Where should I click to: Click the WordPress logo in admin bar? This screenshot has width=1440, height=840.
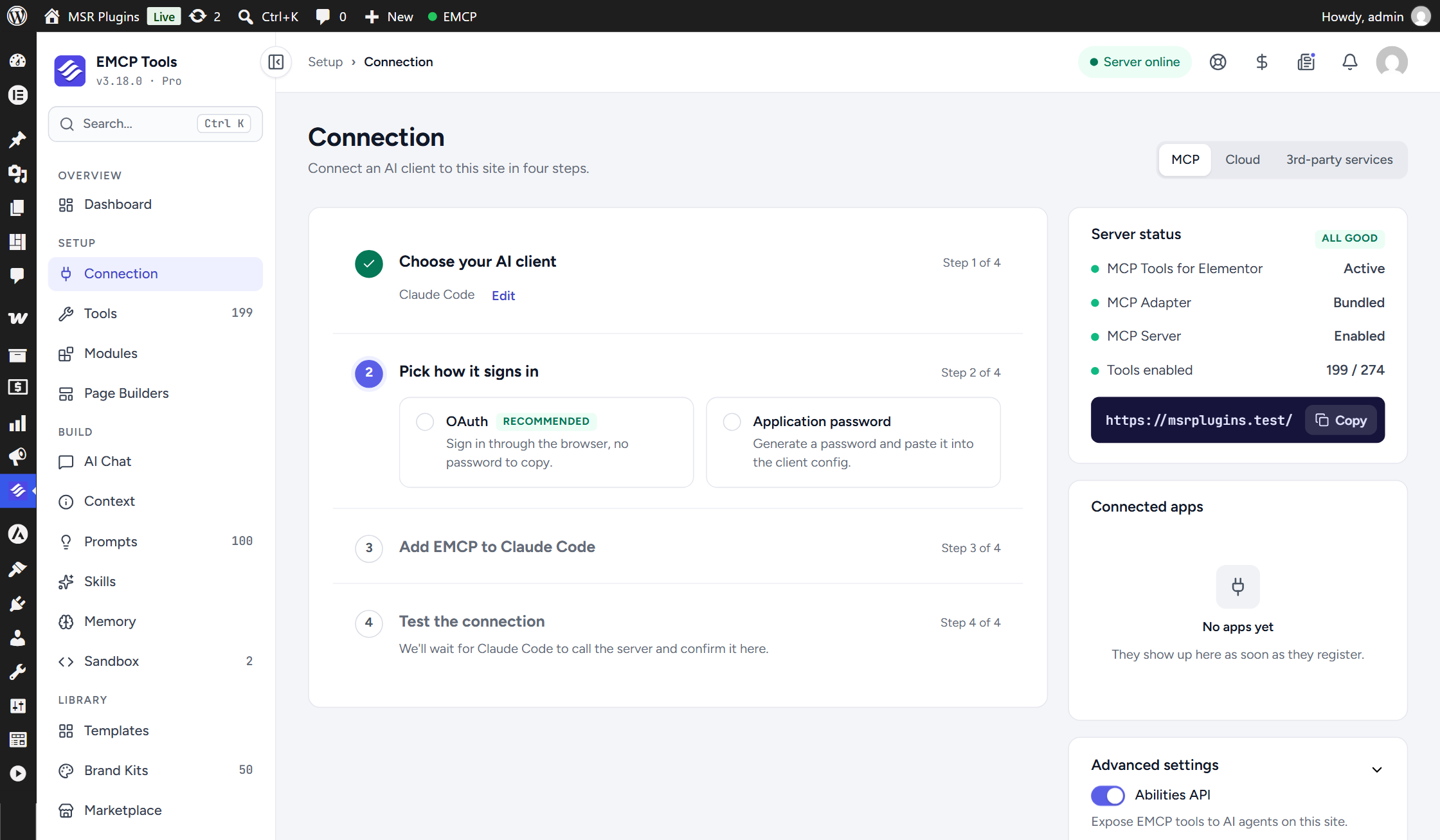[17, 16]
